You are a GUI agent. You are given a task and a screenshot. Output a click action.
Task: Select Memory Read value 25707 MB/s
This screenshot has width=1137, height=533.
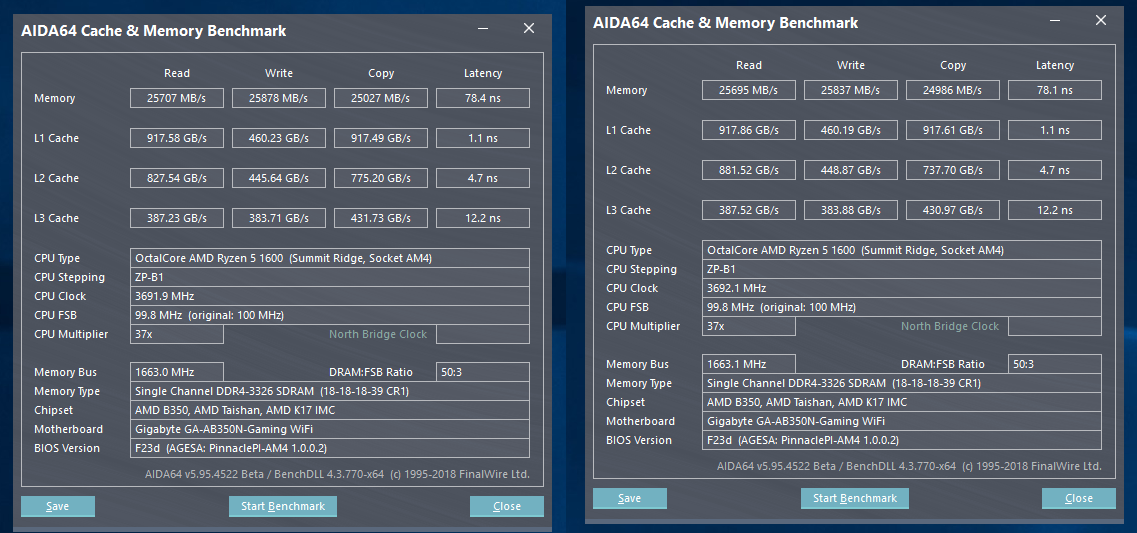177,98
